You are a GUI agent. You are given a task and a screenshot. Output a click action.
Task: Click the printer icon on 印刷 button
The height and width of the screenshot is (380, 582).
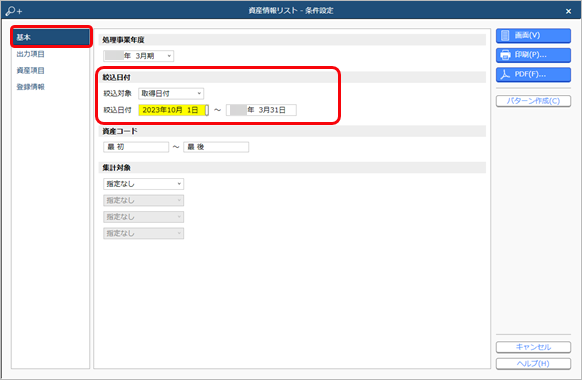pos(505,55)
